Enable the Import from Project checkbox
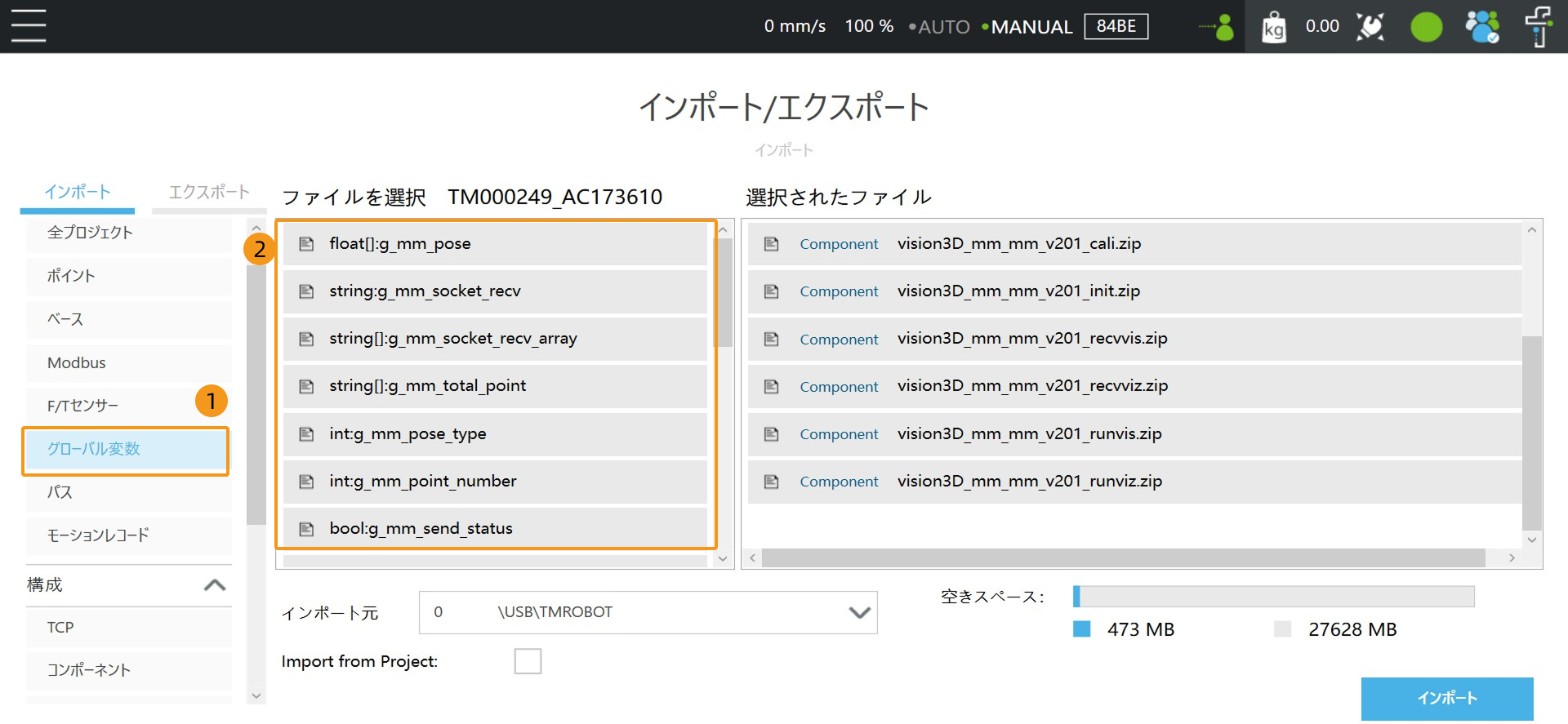The height and width of the screenshot is (724, 1568). (528, 661)
